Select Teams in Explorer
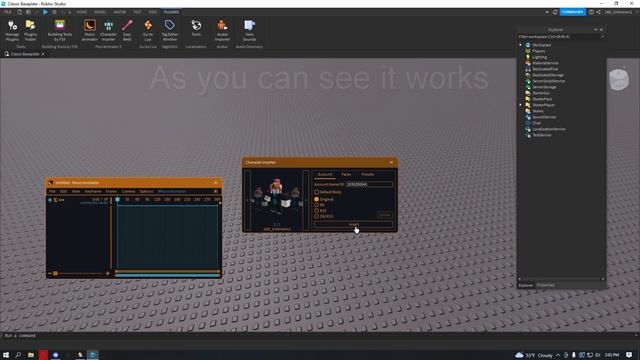This screenshot has width=640, height=360. [x=538, y=111]
